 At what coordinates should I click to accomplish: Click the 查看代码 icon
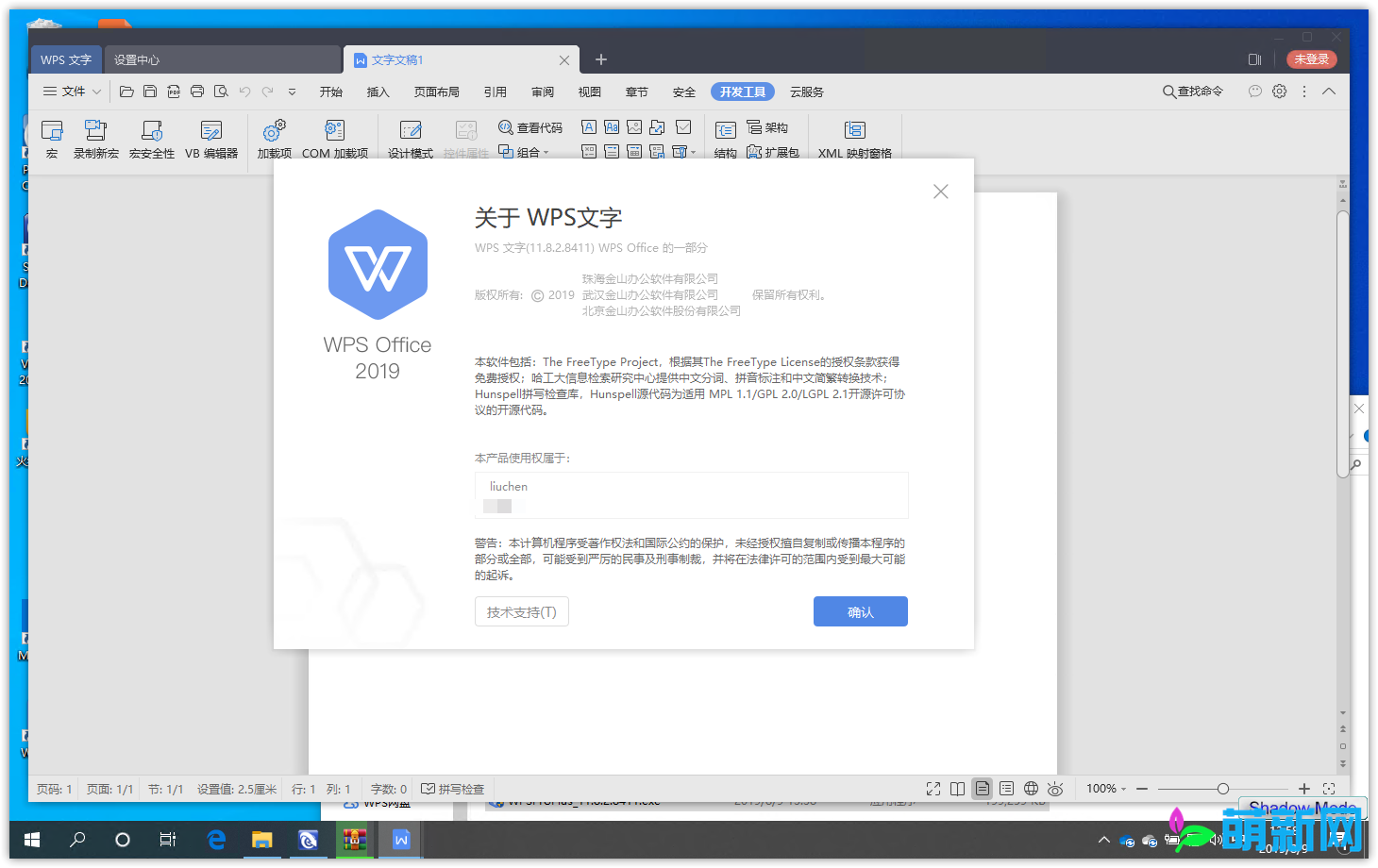530,126
